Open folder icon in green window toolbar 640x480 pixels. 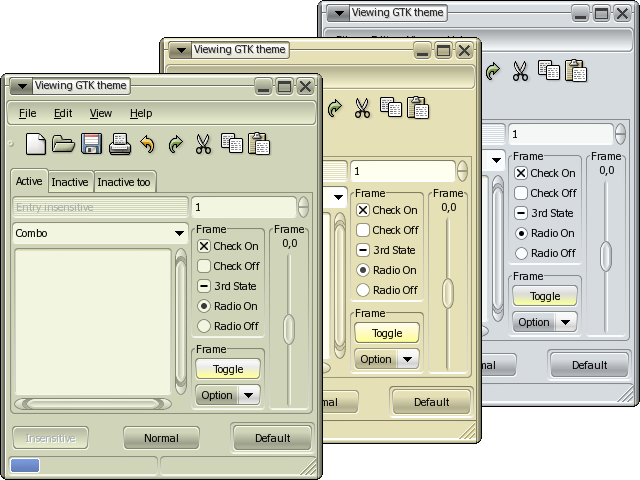click(63, 144)
